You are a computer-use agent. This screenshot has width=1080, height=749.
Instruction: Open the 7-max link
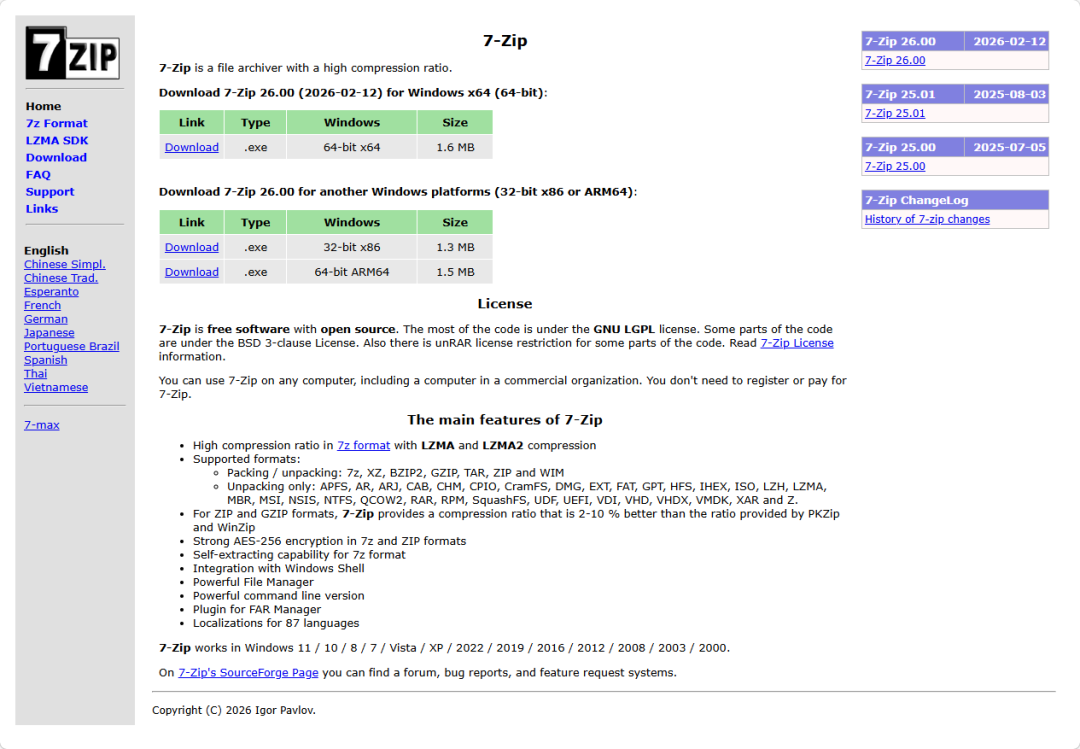[42, 425]
